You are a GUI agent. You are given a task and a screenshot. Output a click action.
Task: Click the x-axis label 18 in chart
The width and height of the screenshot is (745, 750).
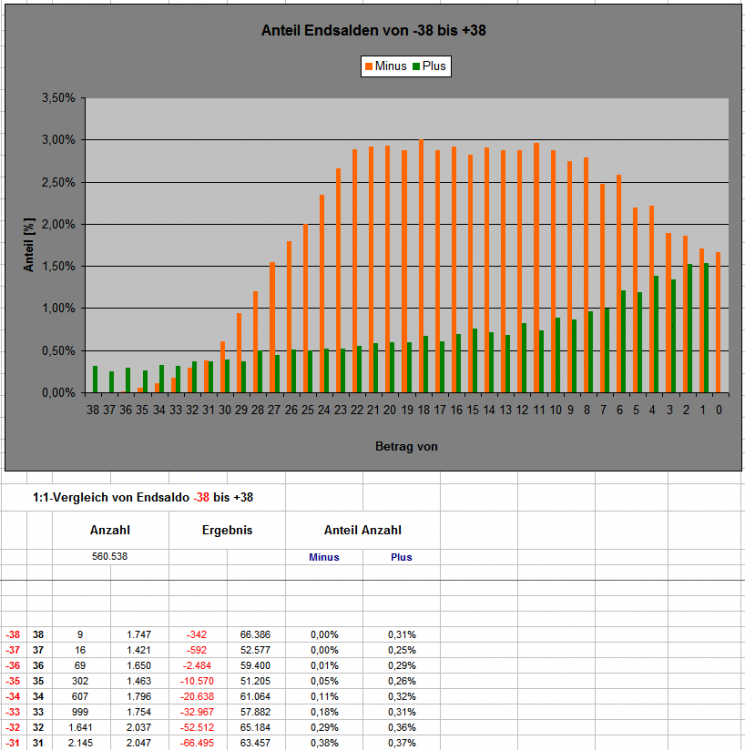424,410
